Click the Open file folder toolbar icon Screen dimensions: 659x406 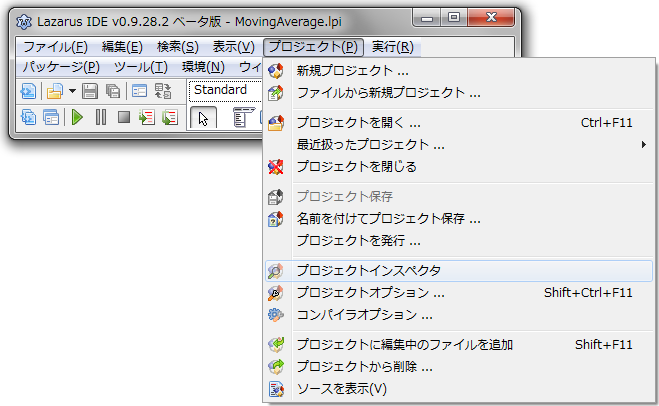[x=55, y=91]
